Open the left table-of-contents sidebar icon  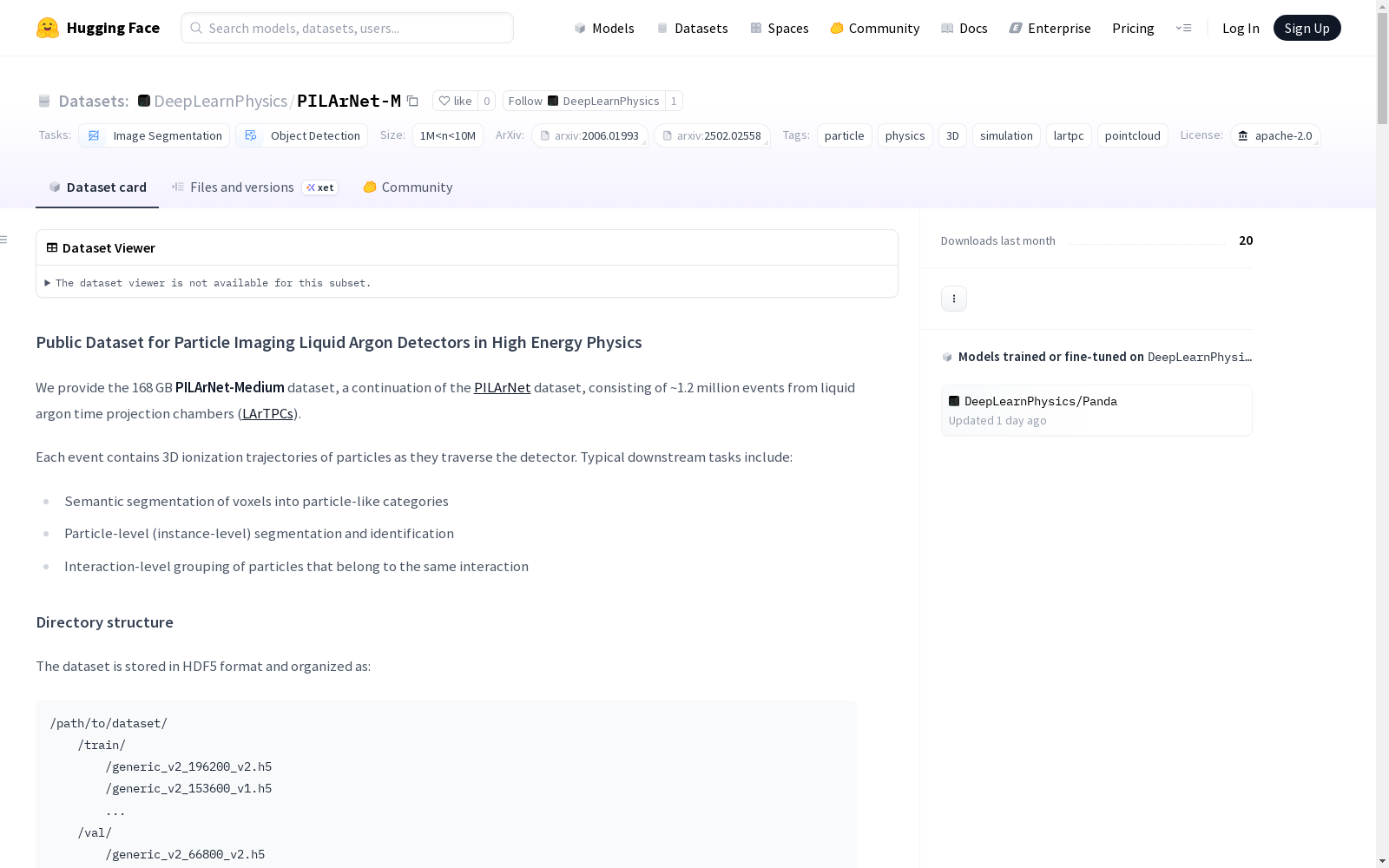4,240
